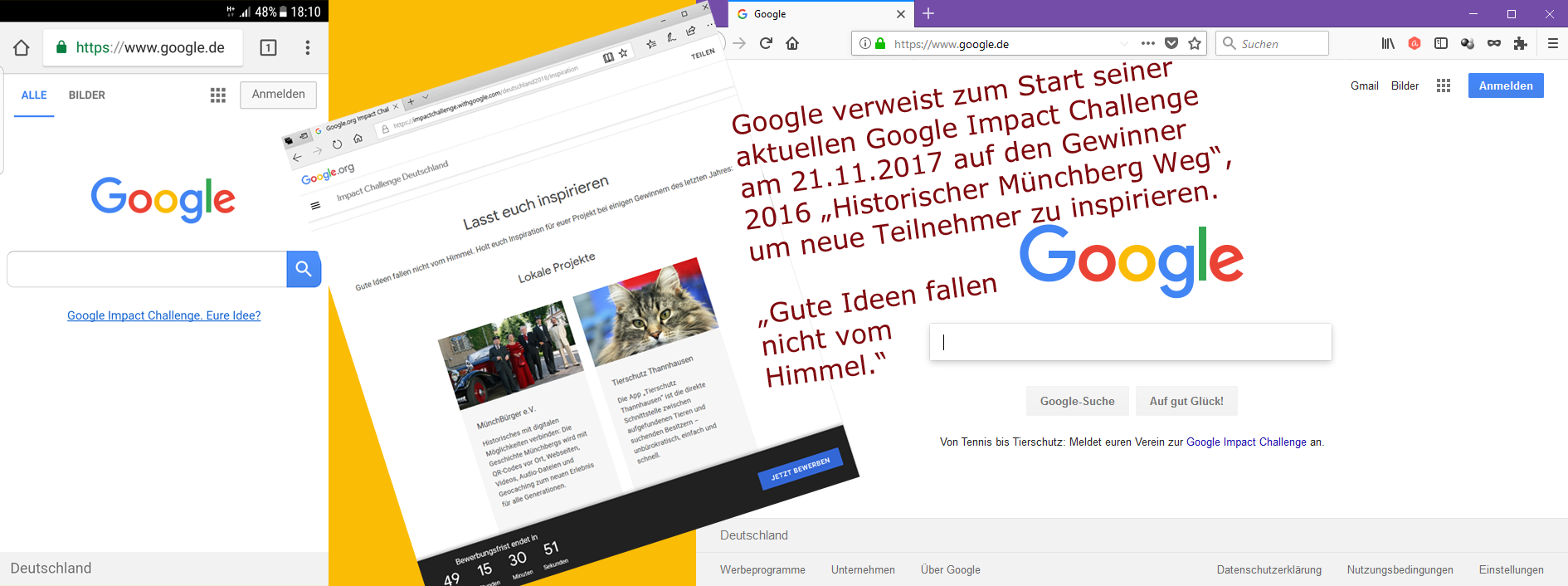
Task: Click the Edge web notes pen icon
Action: 671,37
